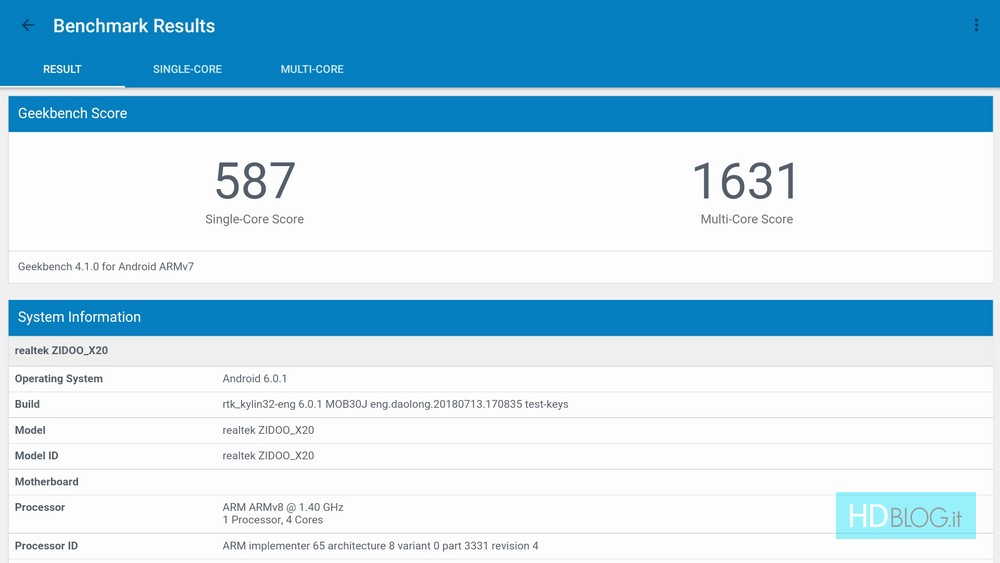Click the Single-Core Score label
Screen dimensions: 1000x563
254,219
